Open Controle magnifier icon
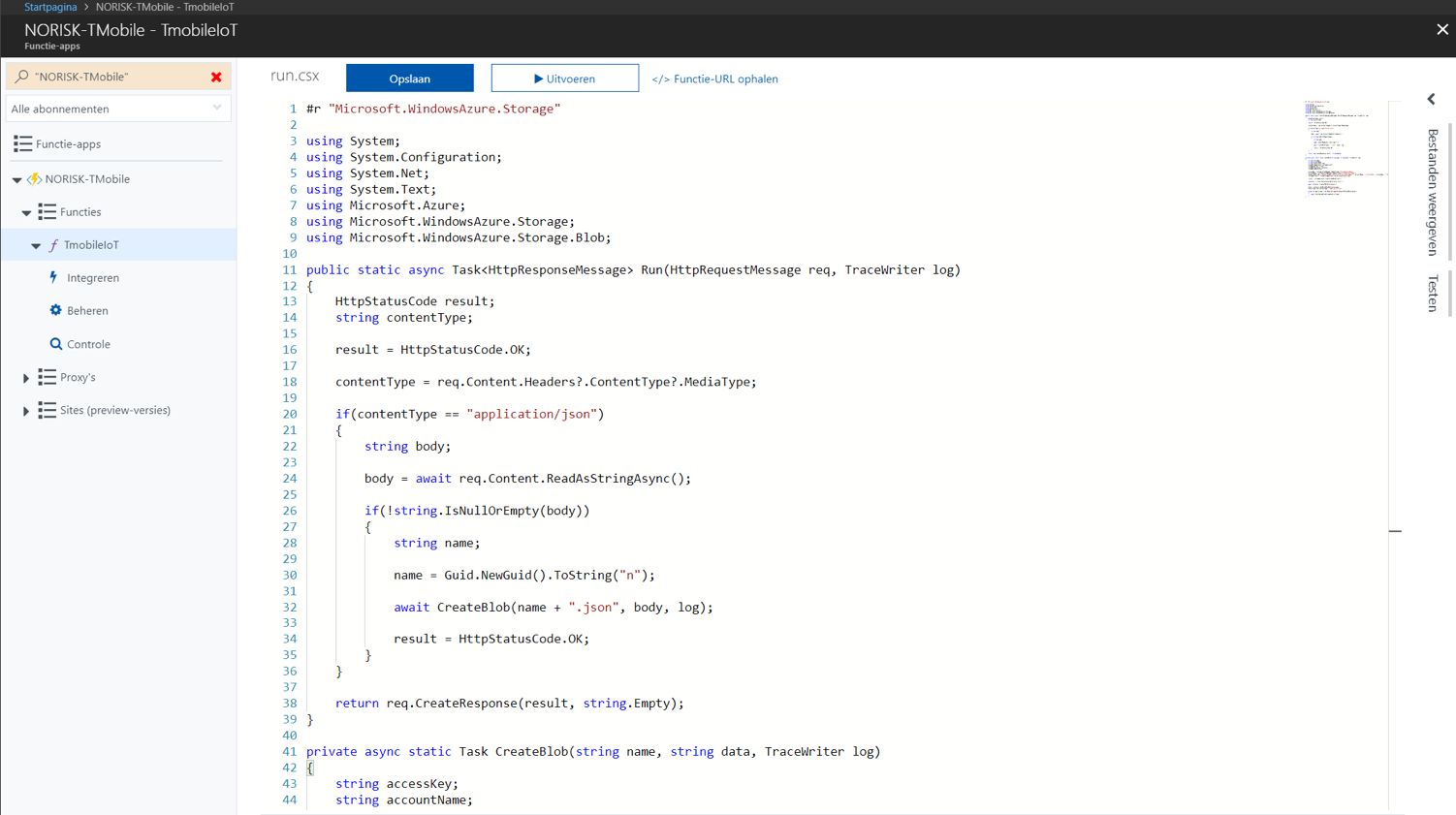This screenshot has height=815, width=1456. coord(56,344)
